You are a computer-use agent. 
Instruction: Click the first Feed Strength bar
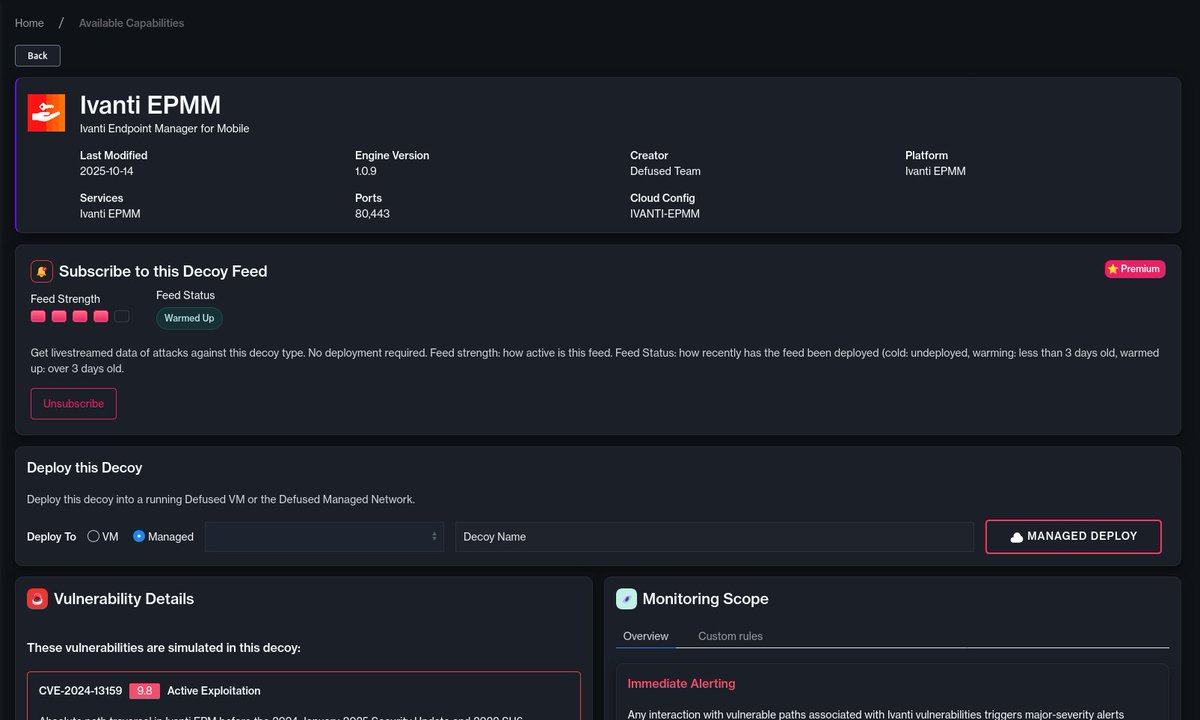pos(38,316)
